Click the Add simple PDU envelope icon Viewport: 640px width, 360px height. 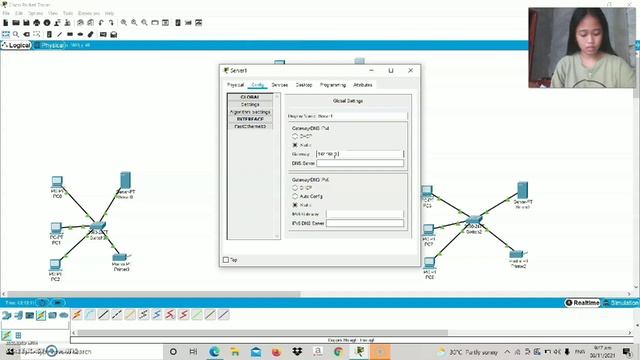click(103, 35)
